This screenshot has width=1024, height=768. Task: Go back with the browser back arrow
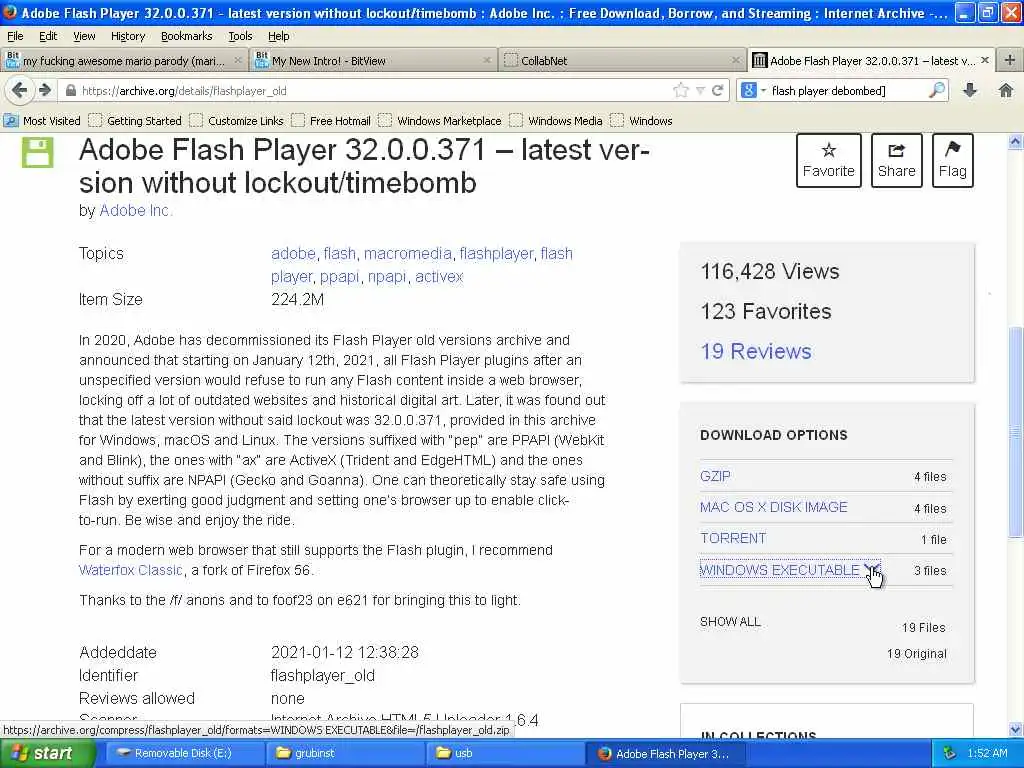point(19,90)
